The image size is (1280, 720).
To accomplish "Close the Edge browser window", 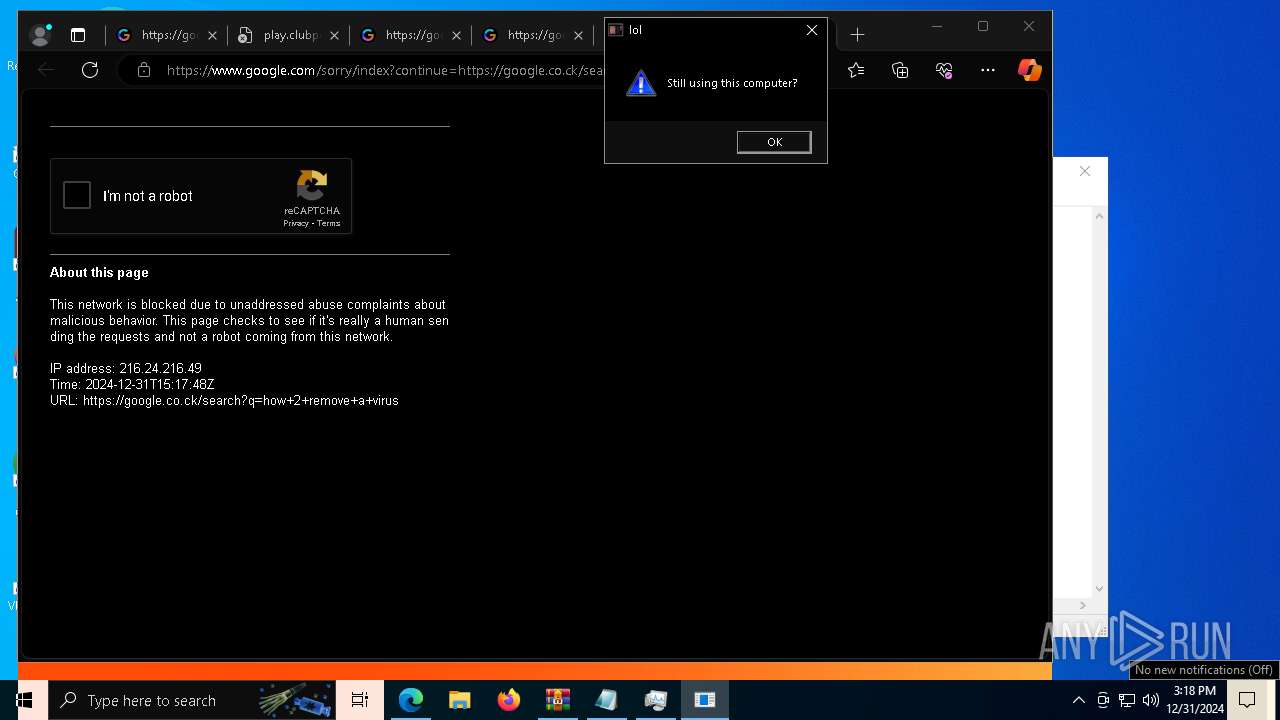I will tap(1029, 26).
